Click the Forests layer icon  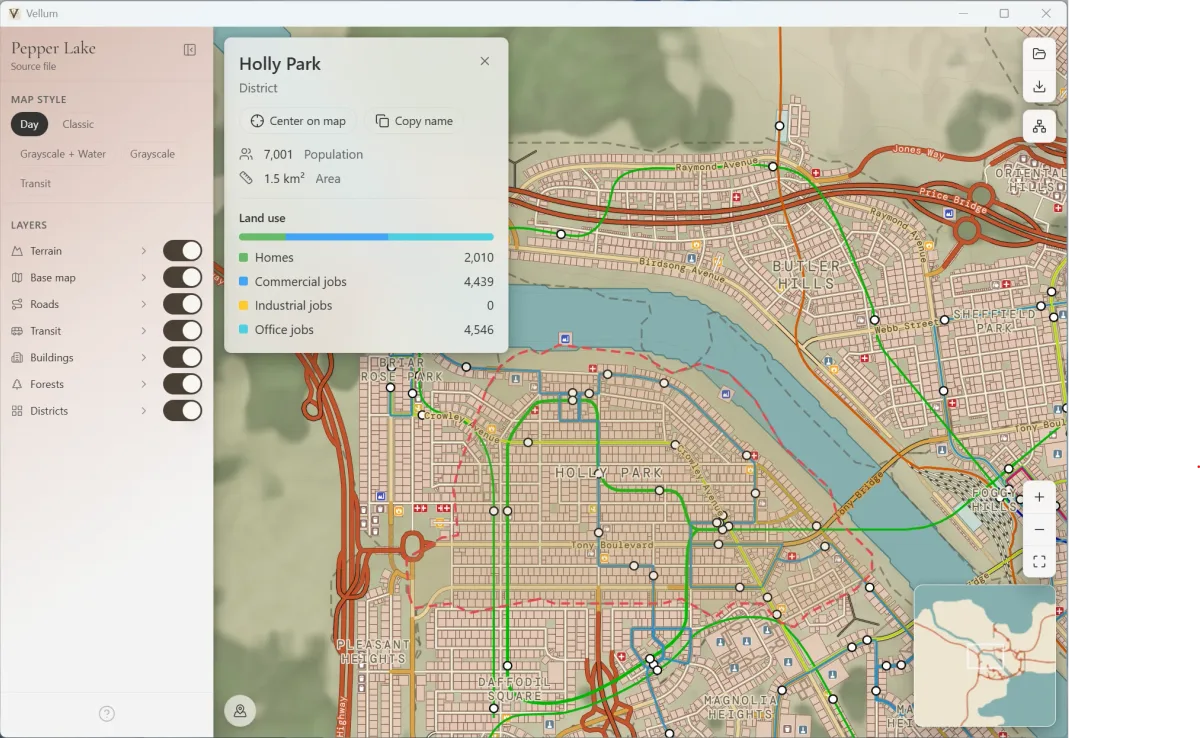coord(17,384)
